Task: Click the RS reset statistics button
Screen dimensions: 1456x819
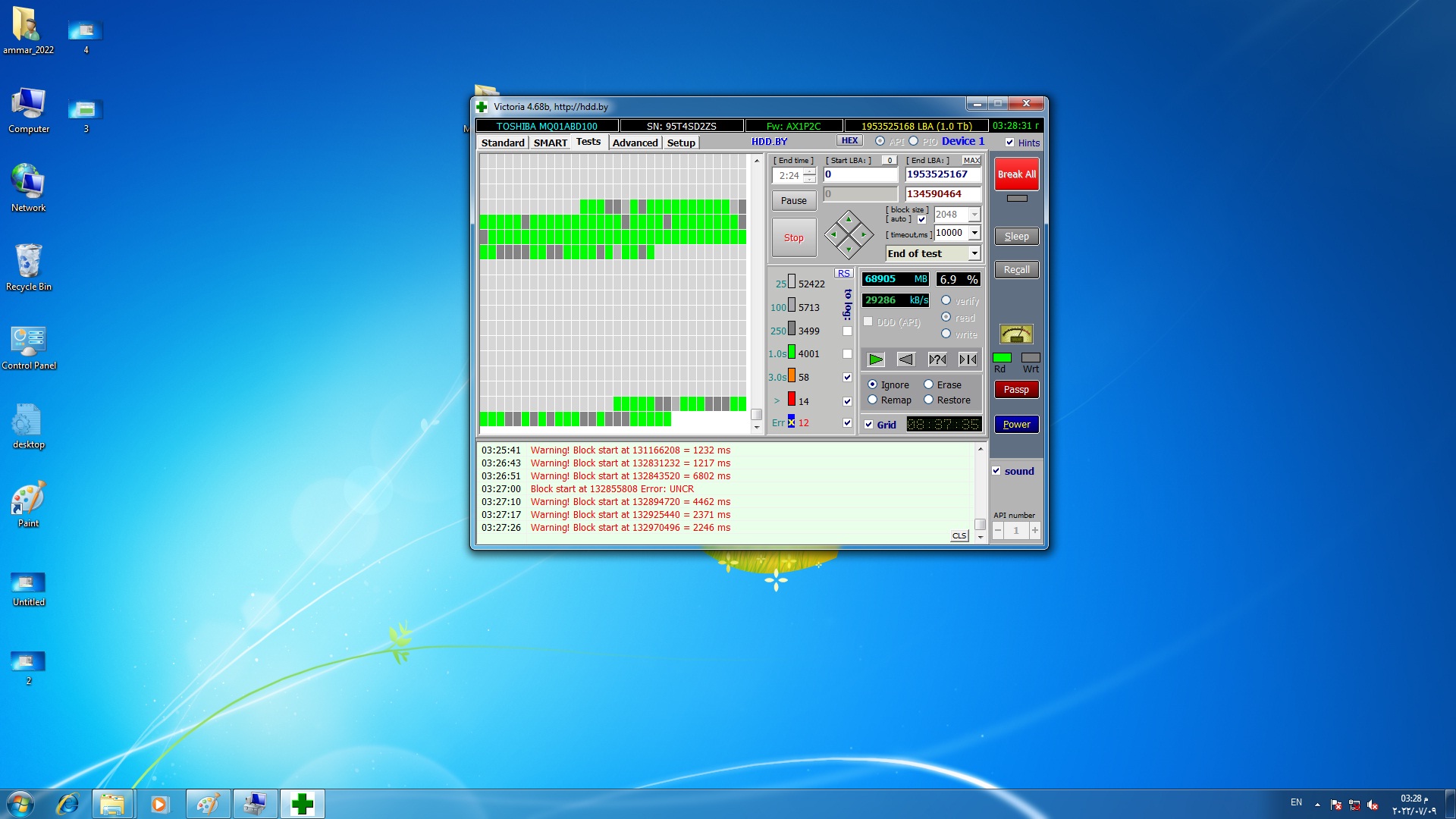Action: (844, 274)
